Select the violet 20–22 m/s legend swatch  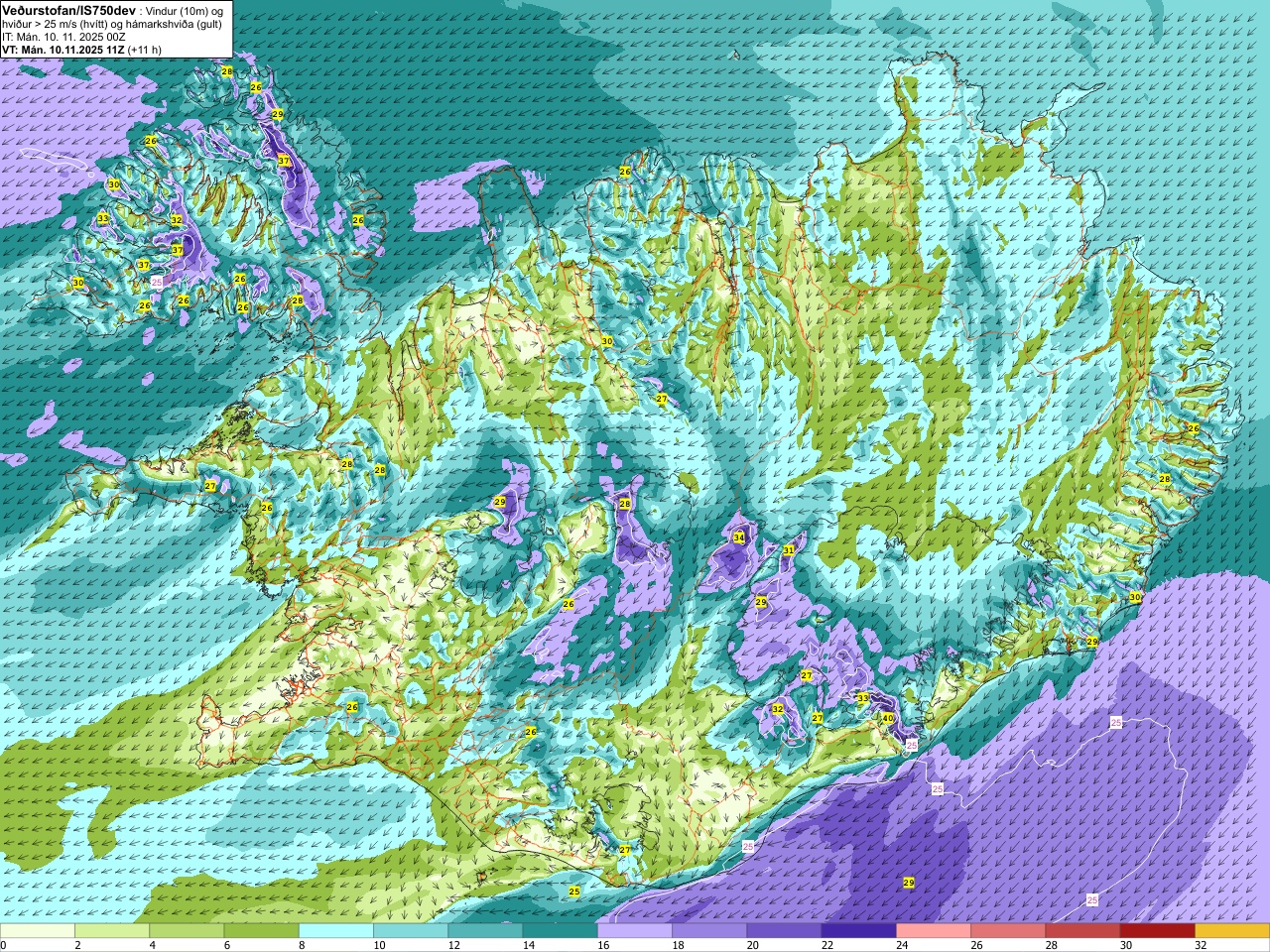point(784,931)
